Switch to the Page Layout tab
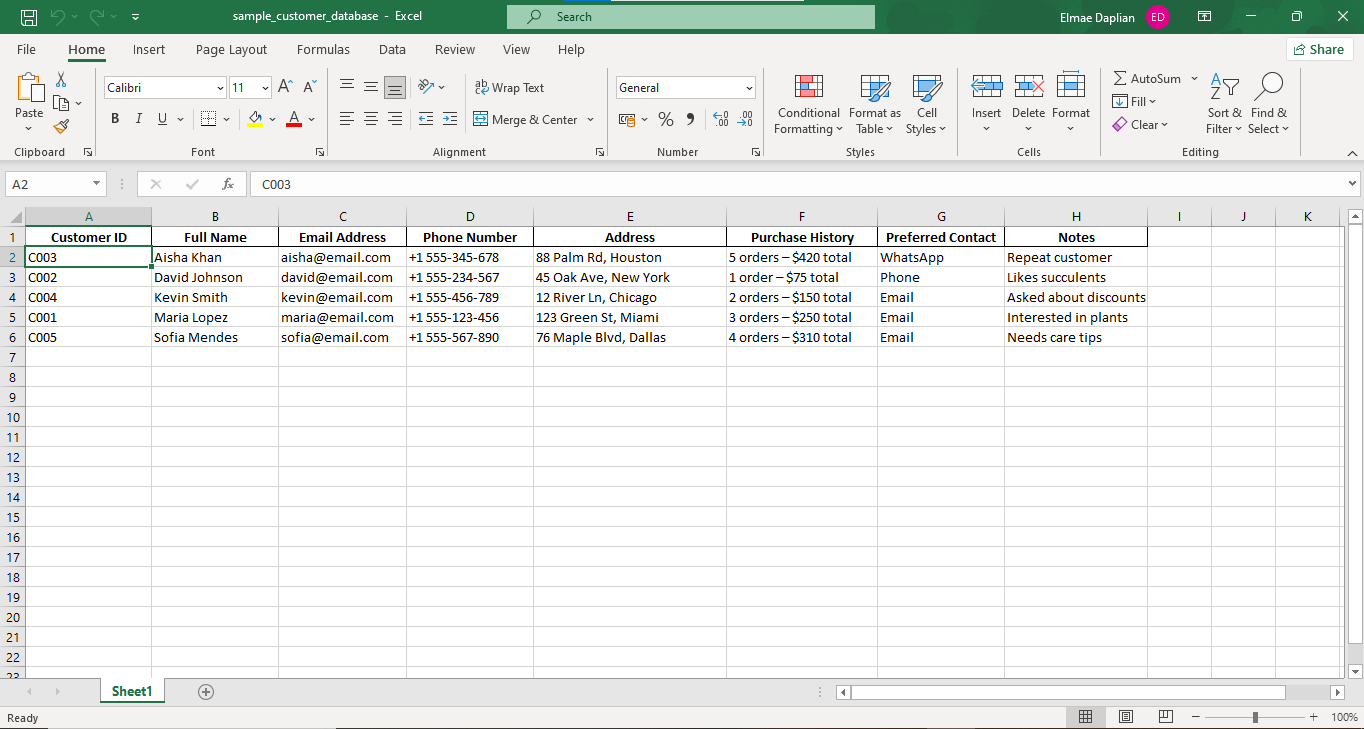1364x729 pixels. point(231,49)
